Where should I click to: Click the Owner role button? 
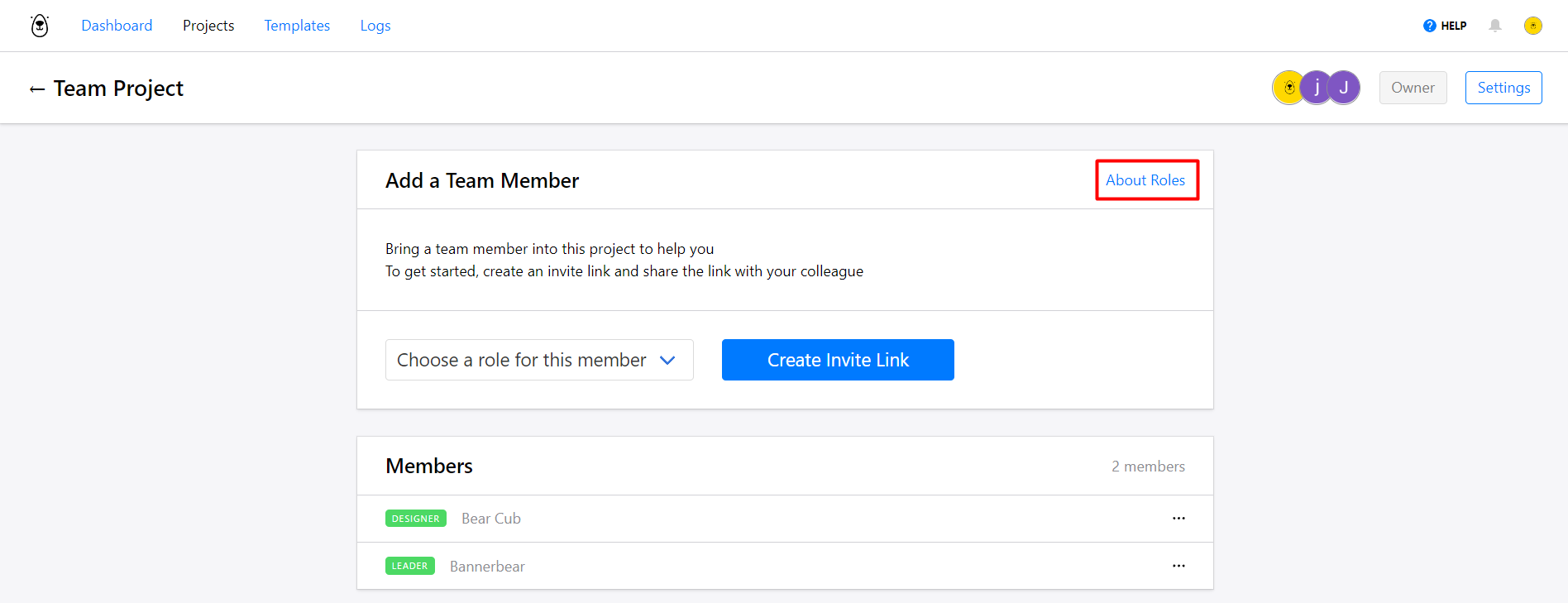point(1413,88)
